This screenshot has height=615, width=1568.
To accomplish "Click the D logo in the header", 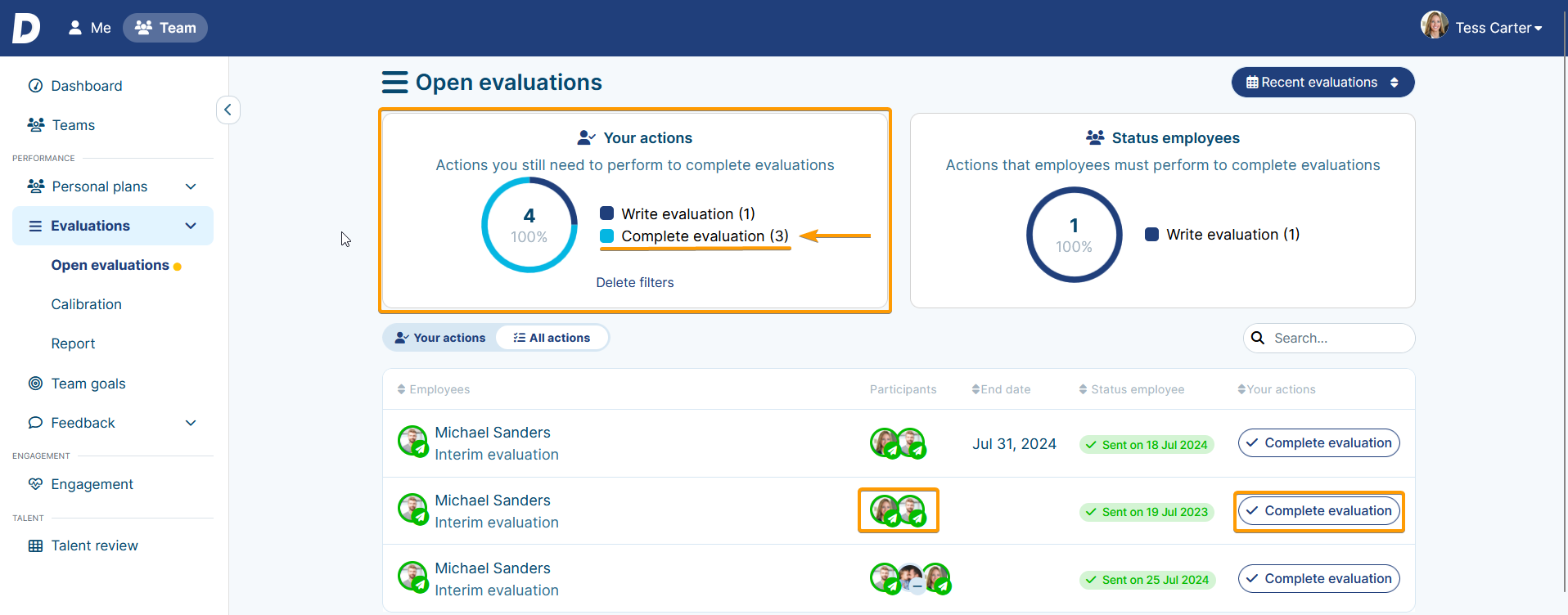I will pyautogui.click(x=26, y=28).
